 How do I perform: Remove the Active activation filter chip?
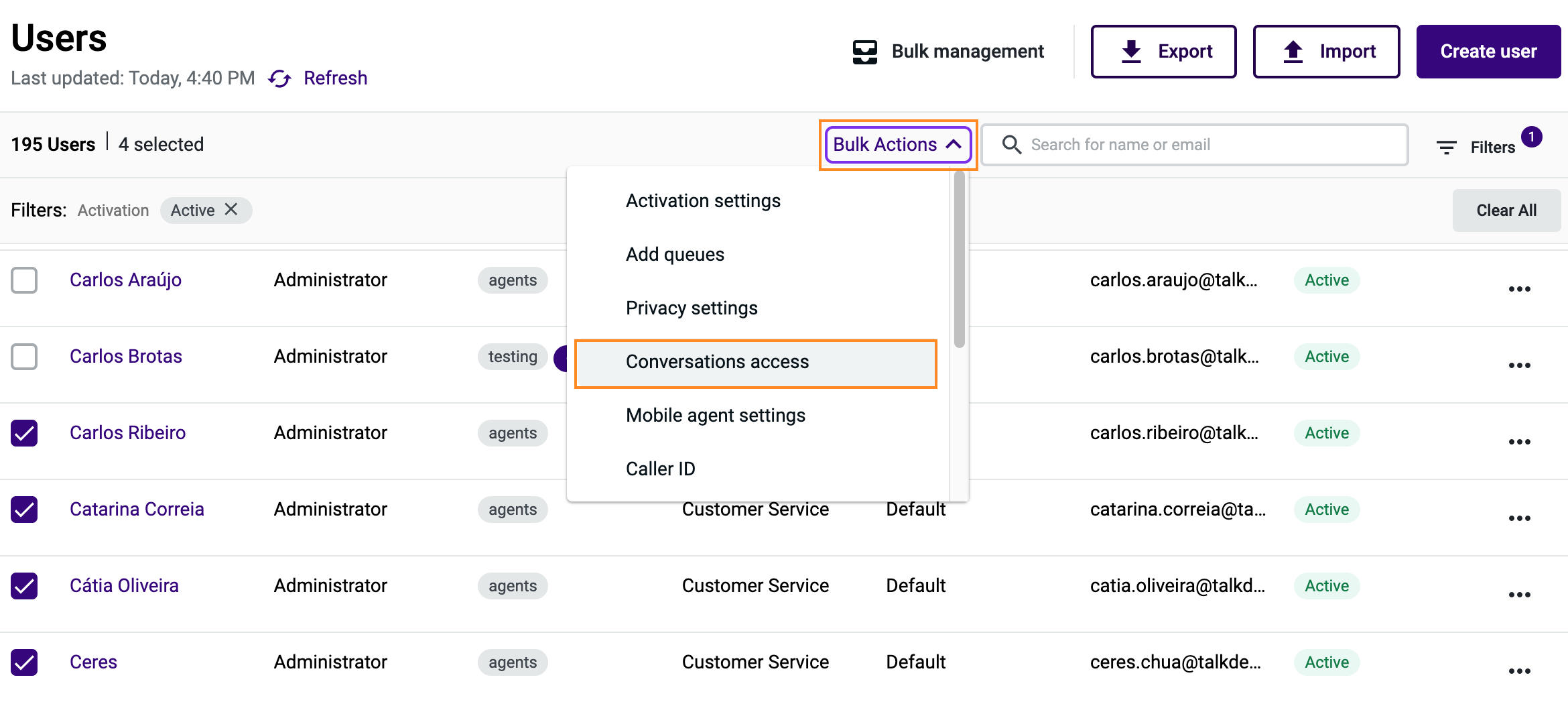coord(230,210)
